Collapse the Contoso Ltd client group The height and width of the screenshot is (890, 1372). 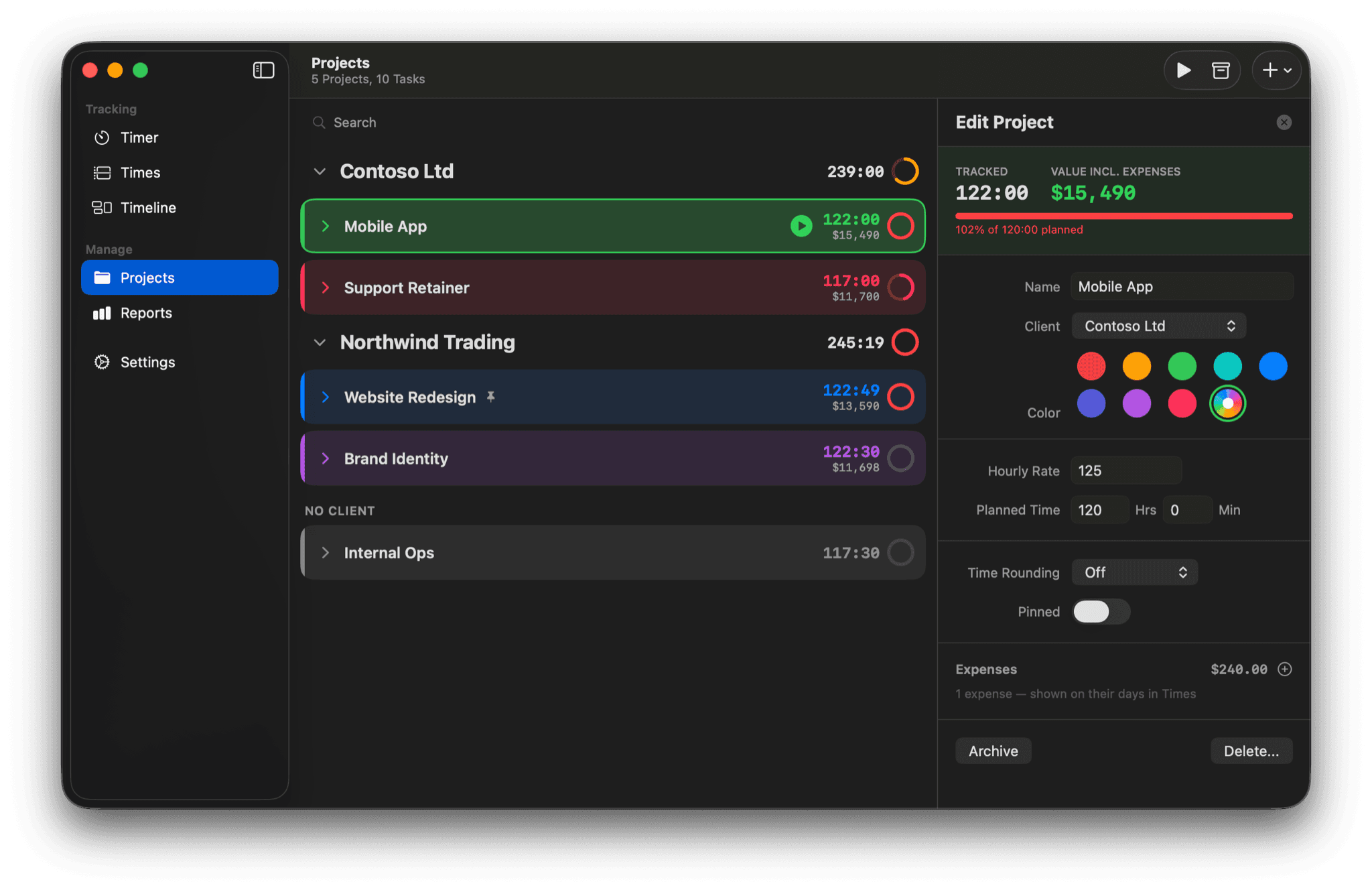pyautogui.click(x=320, y=172)
